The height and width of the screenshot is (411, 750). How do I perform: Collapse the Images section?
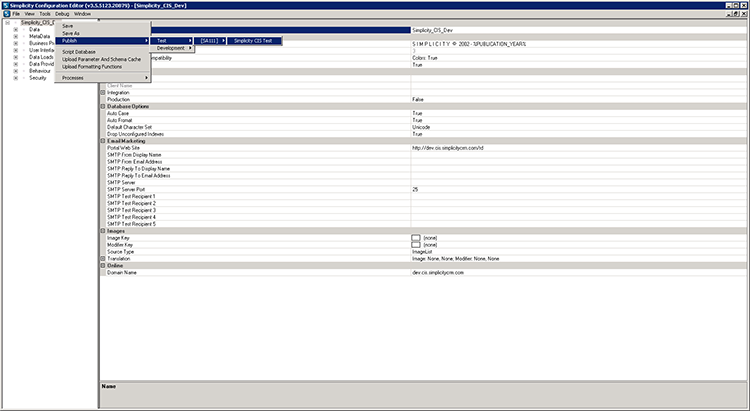point(103,231)
